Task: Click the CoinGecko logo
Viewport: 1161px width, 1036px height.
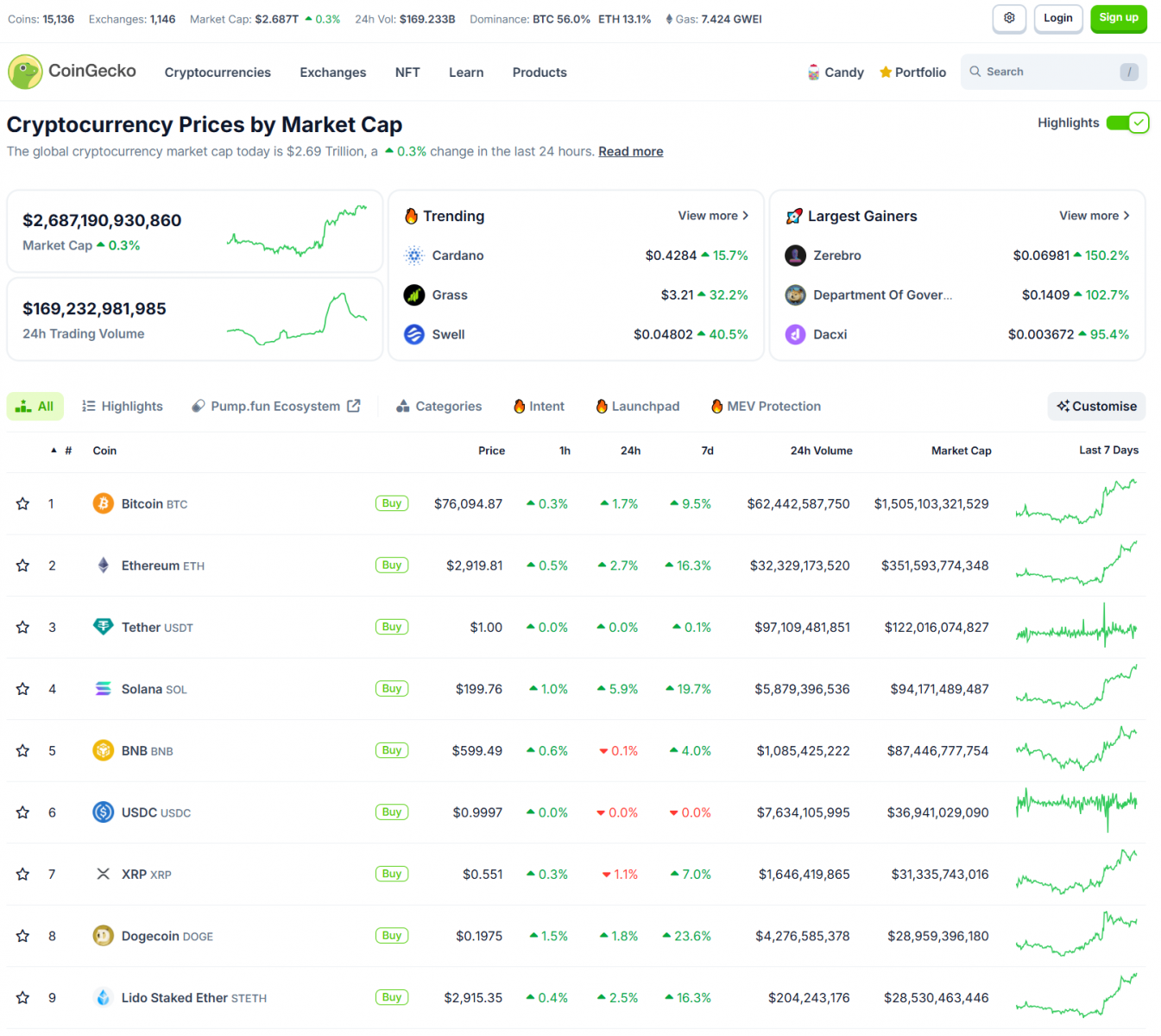Action: (x=72, y=72)
